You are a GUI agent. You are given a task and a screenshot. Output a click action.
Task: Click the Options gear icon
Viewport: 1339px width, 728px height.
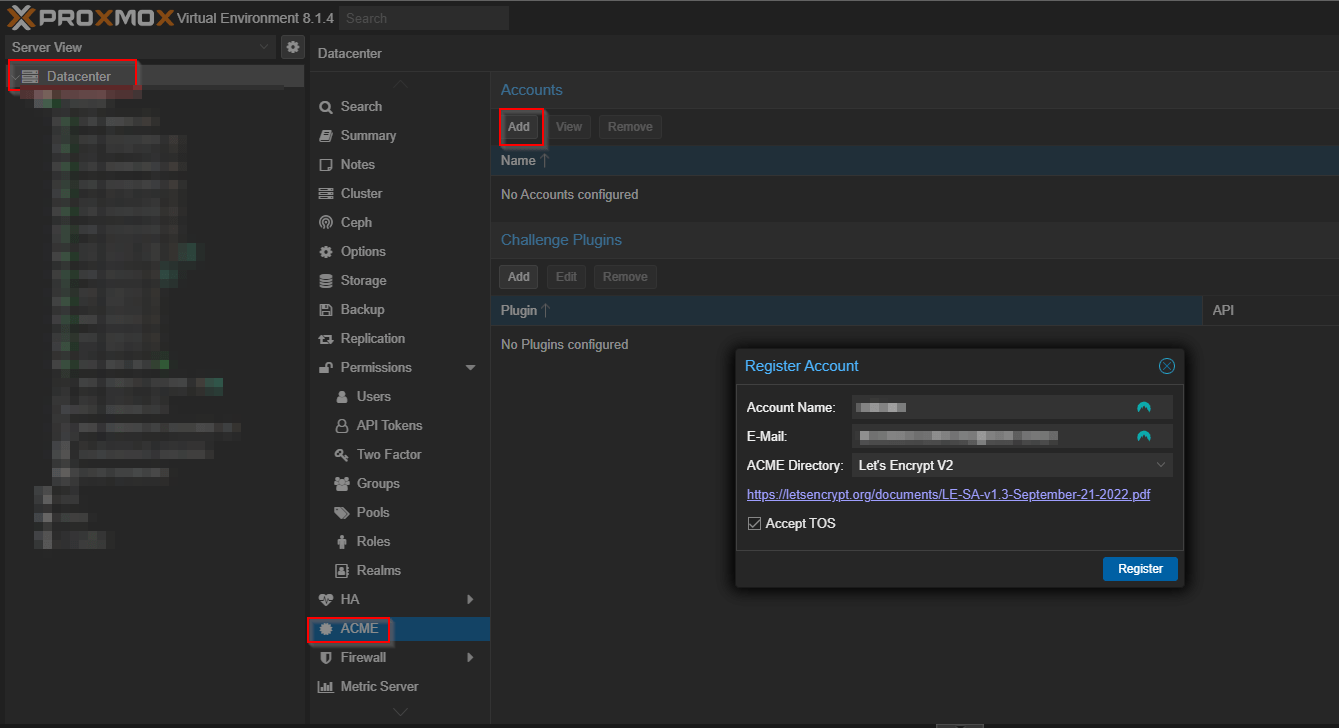326,251
